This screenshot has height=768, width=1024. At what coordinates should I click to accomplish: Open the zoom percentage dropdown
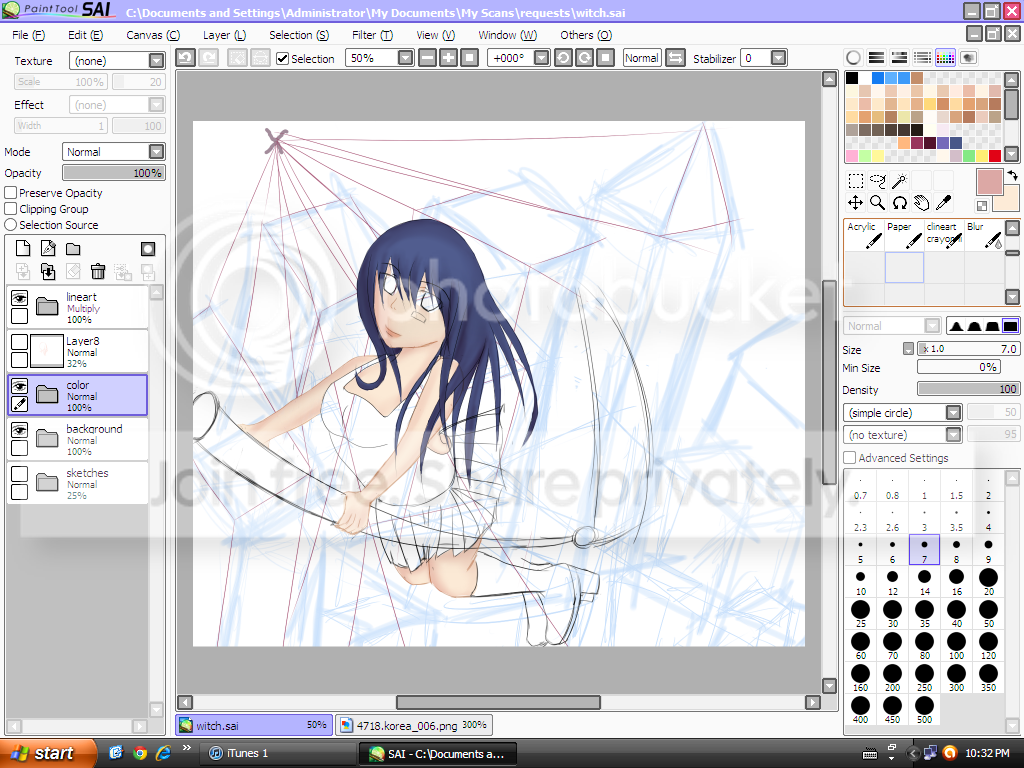[x=406, y=58]
